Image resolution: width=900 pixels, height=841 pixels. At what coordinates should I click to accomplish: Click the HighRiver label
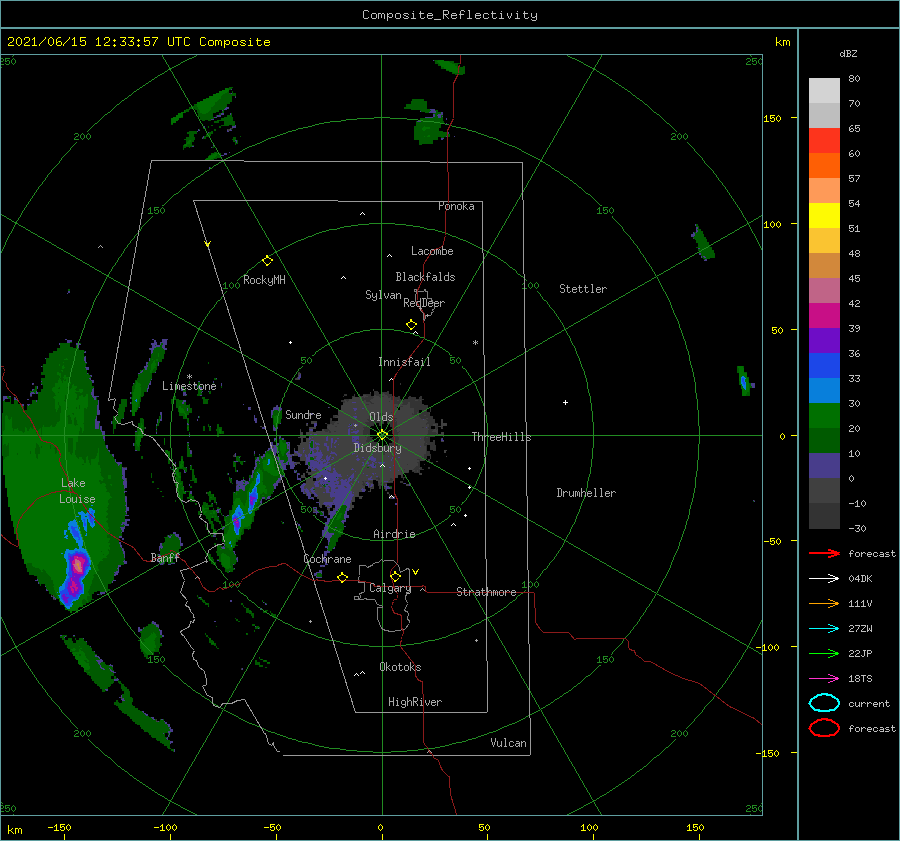[x=415, y=702]
